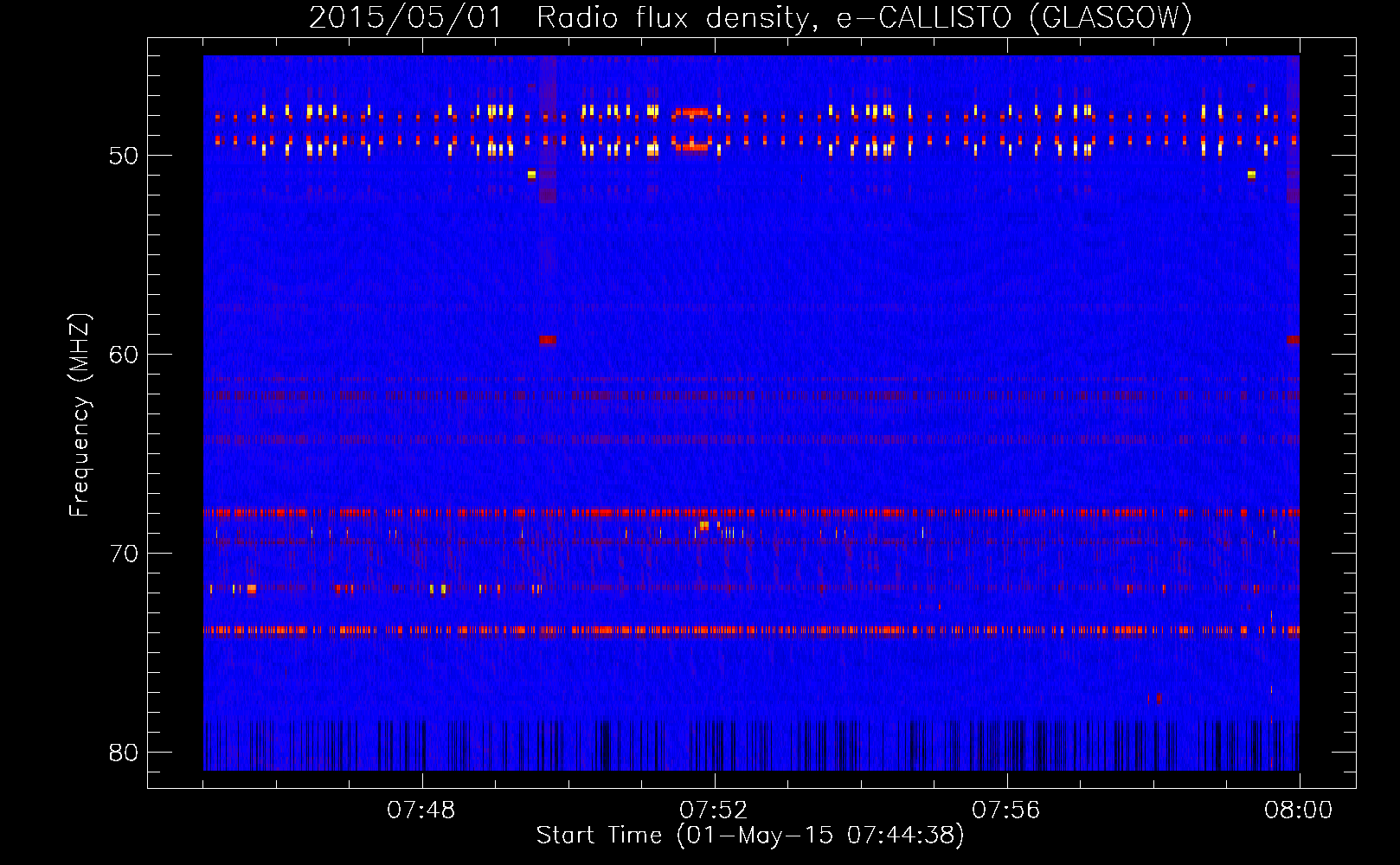
Task: Click the plot title "Radio flux density, e-CALLISTO (GLASGOW)"
Action: point(864,17)
